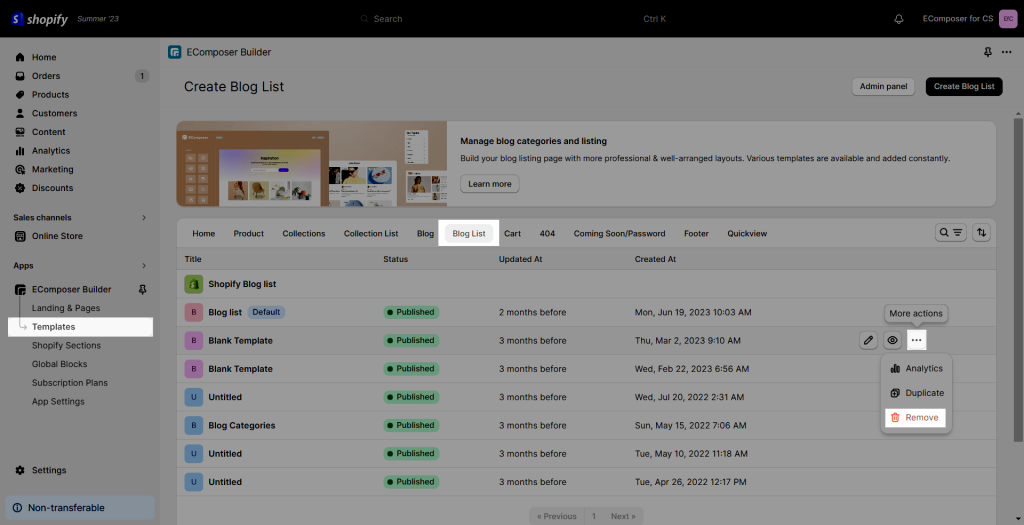Click the Blog Categories row B icon

coord(193,425)
